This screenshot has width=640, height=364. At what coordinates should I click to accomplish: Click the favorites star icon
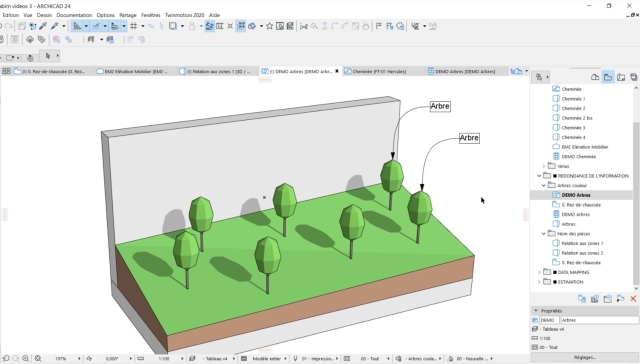tap(269, 26)
